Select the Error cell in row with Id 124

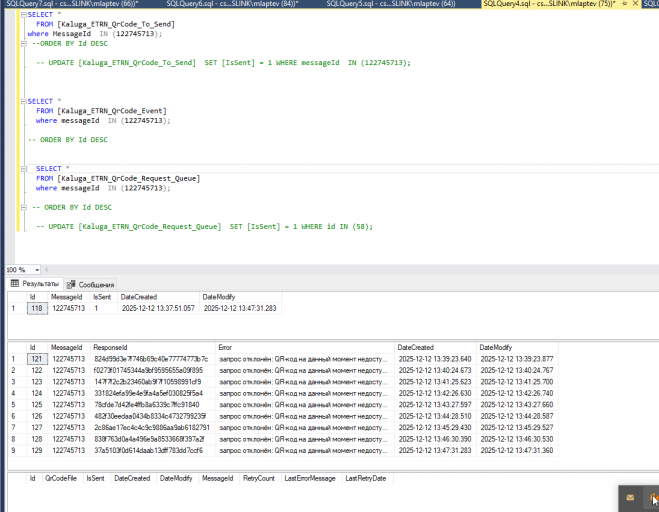pos(303,393)
